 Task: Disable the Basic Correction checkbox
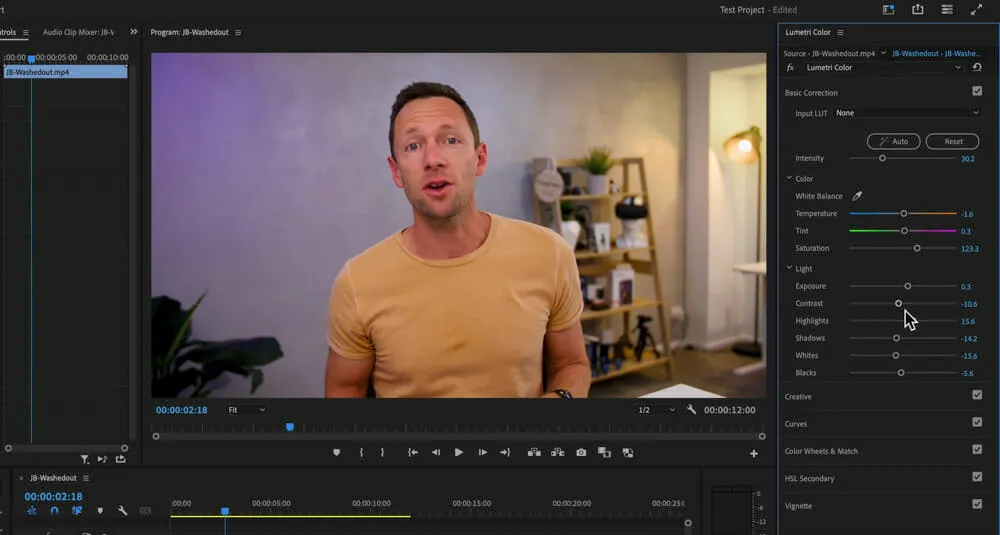pyautogui.click(x=977, y=92)
